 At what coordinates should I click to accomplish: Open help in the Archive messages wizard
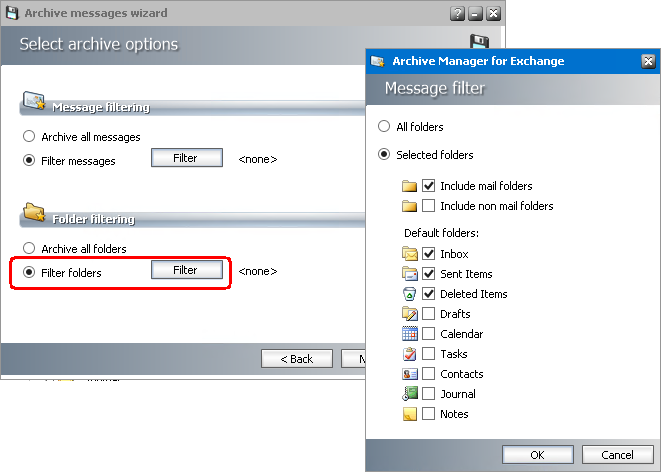coord(457,13)
